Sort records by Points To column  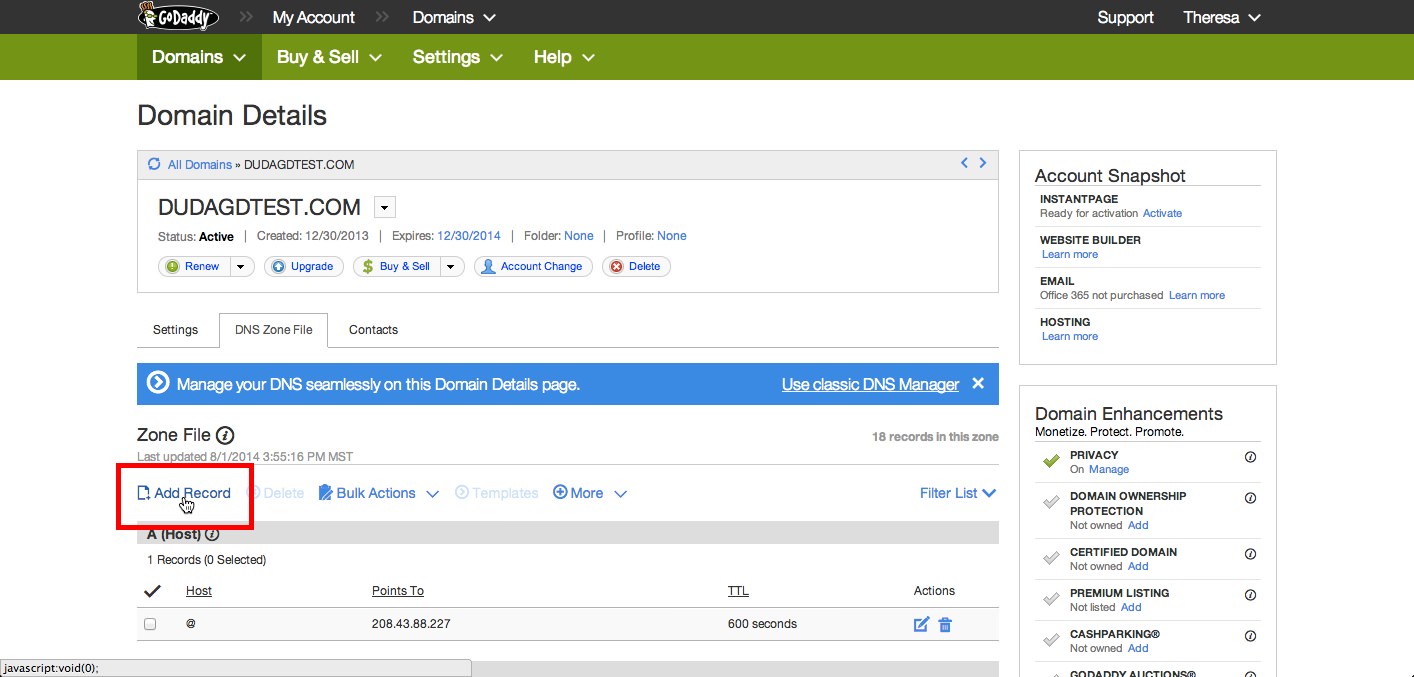click(x=398, y=591)
